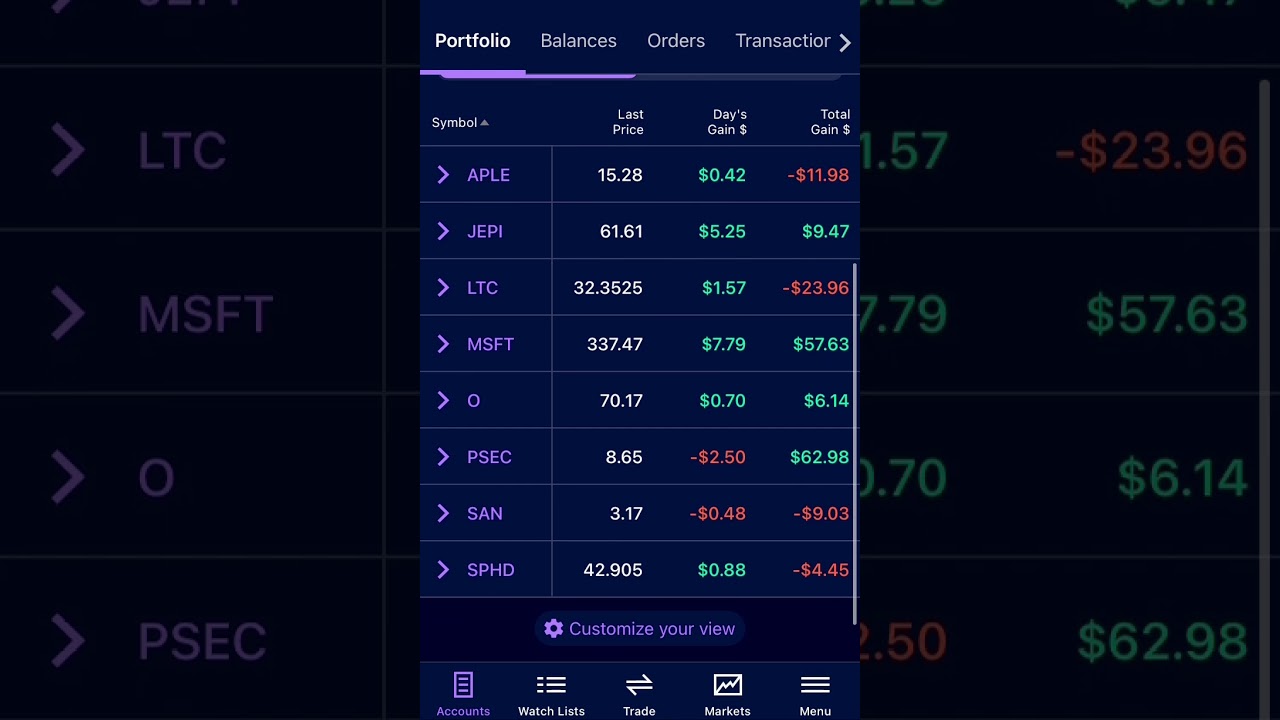Click the MSFT last price 337.47
Viewport: 1280px width, 720px height.
click(x=615, y=344)
